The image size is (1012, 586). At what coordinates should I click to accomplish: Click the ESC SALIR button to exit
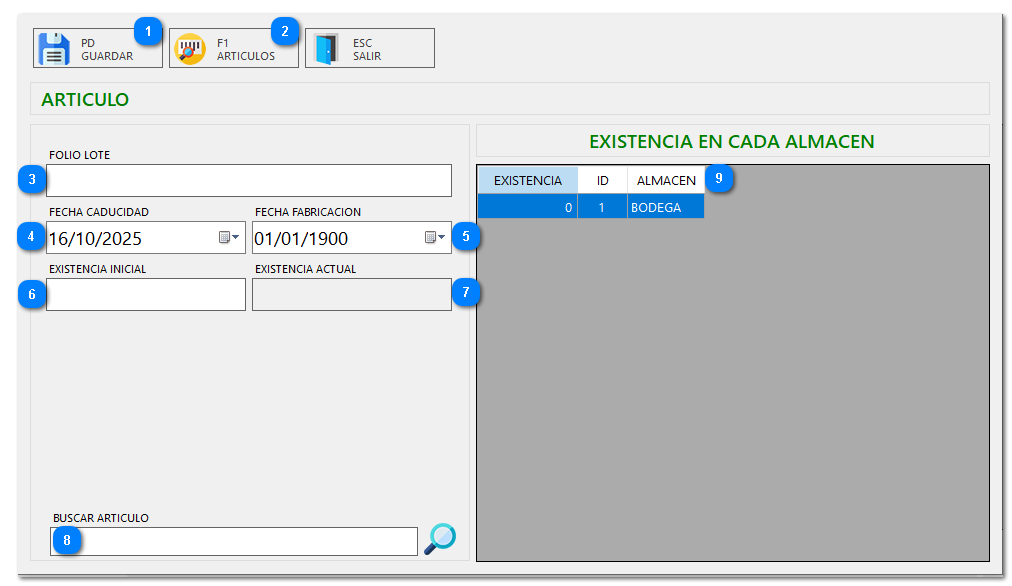click(370, 46)
